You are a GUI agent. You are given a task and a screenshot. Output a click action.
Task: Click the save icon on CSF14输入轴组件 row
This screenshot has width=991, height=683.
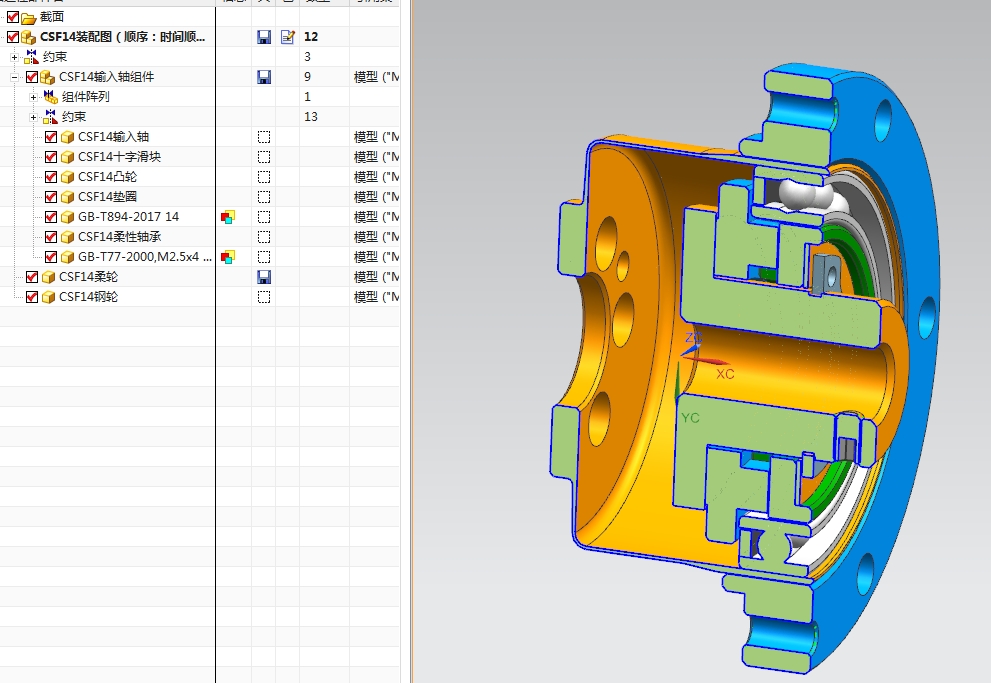(264, 77)
